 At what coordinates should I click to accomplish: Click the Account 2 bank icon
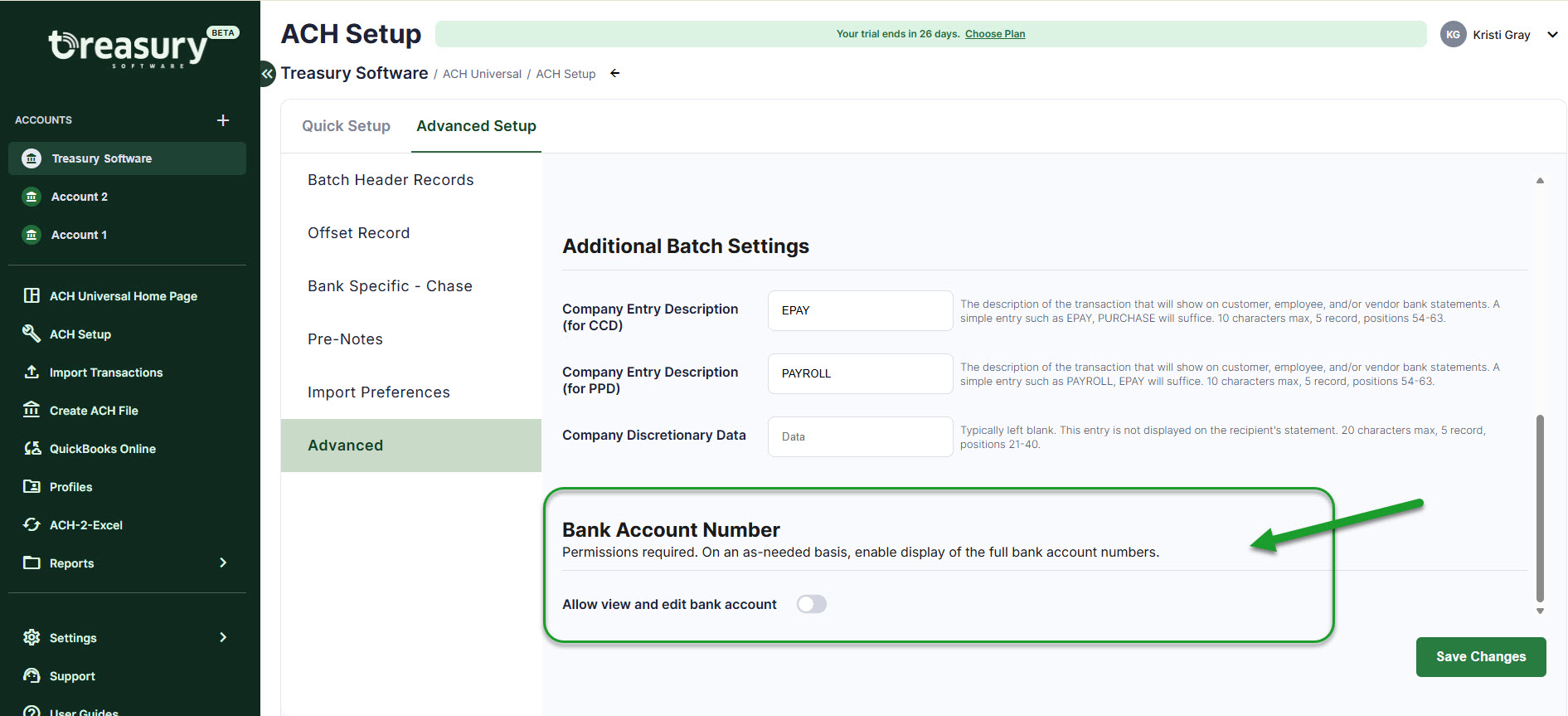tap(32, 197)
